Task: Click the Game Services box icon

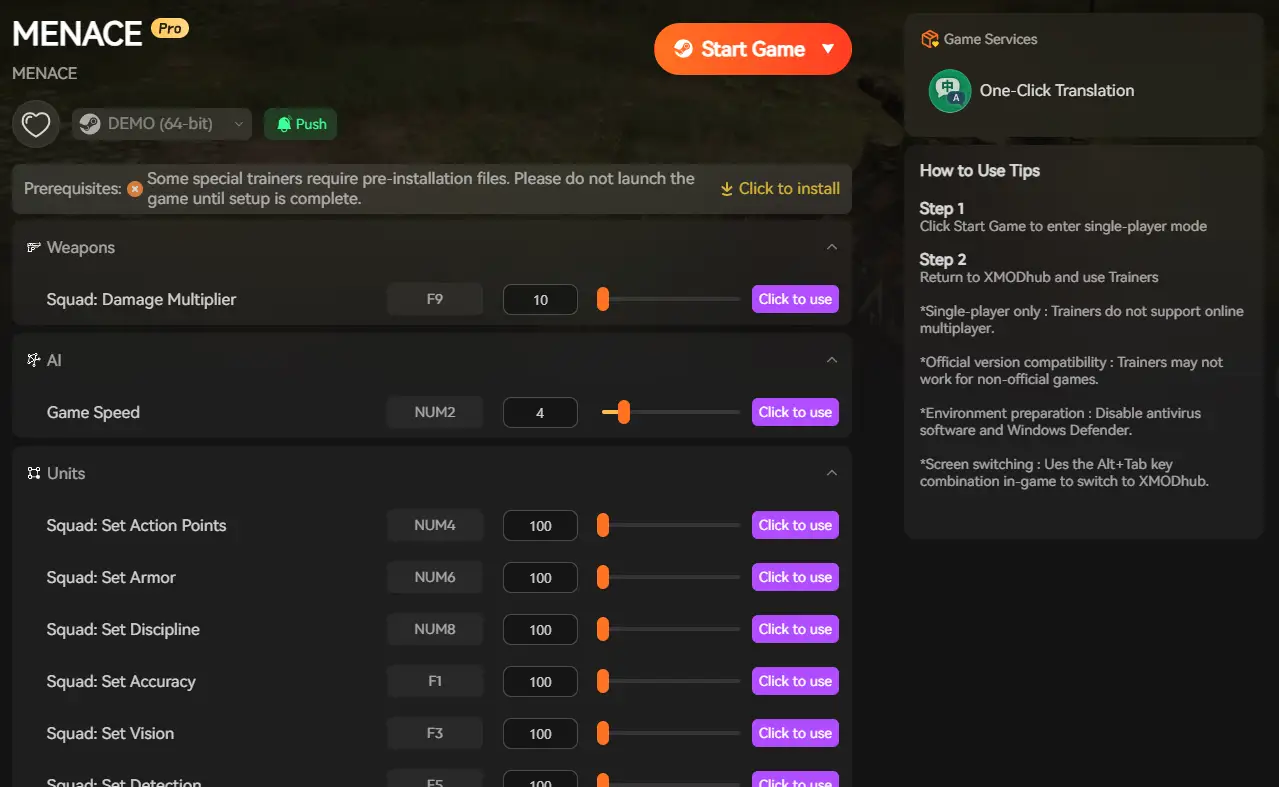Action: 929,39
